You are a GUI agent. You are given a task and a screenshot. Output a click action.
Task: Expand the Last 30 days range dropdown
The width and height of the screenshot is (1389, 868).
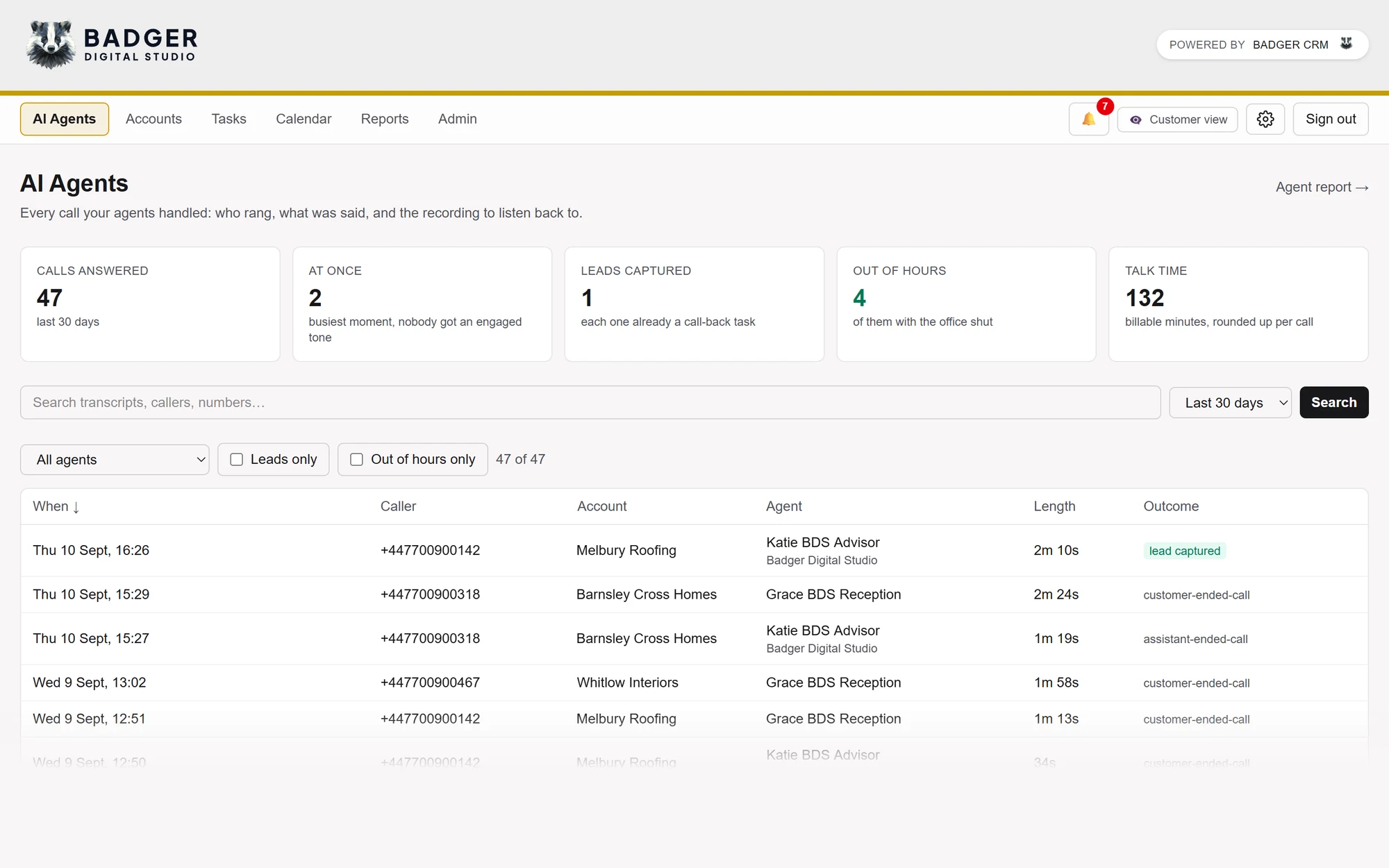coord(1230,403)
